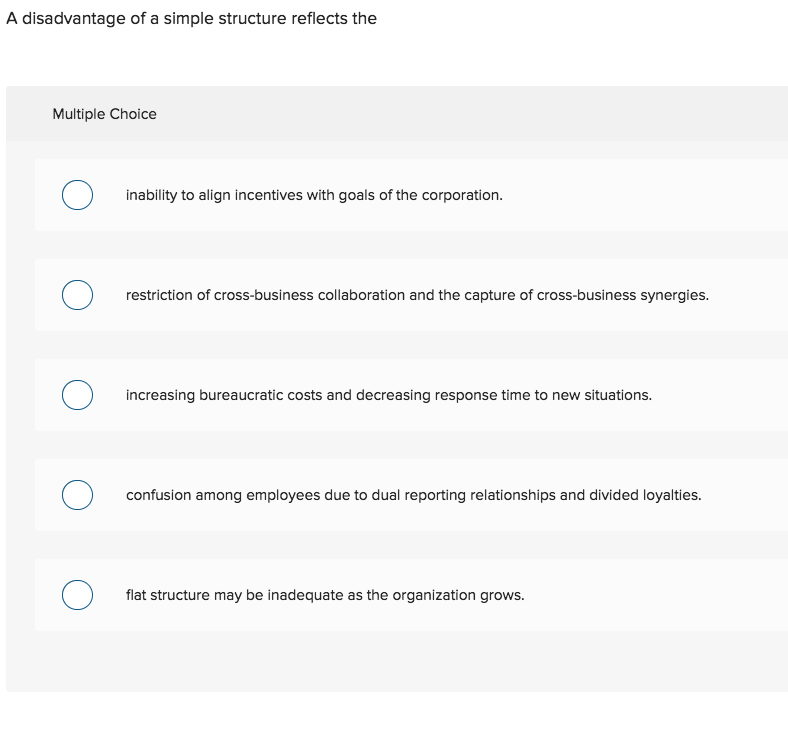Pick the 'increasing bureaucratic costs' radio option
Image resolution: width=788 pixels, height=729 pixels.
(77, 395)
